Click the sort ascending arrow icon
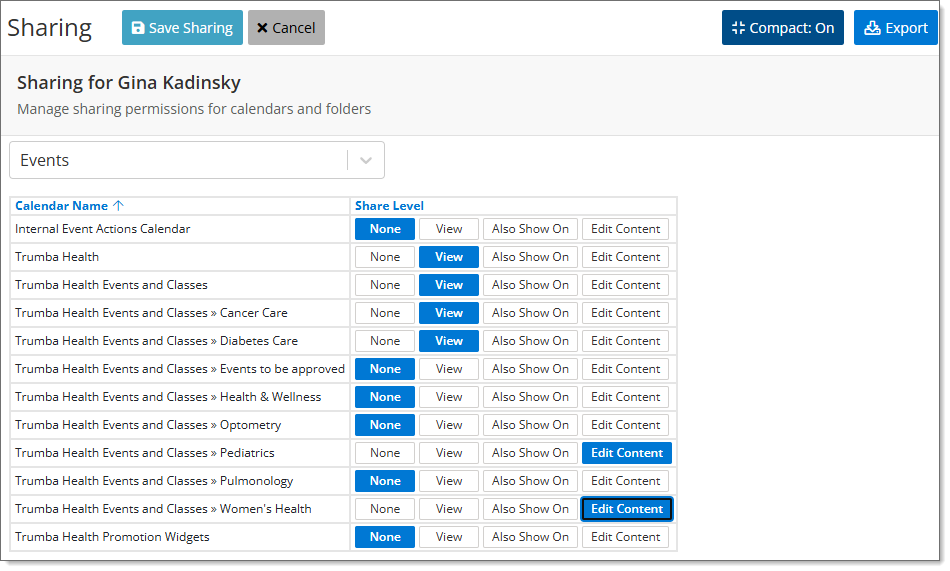The image size is (950, 571). tap(118, 205)
